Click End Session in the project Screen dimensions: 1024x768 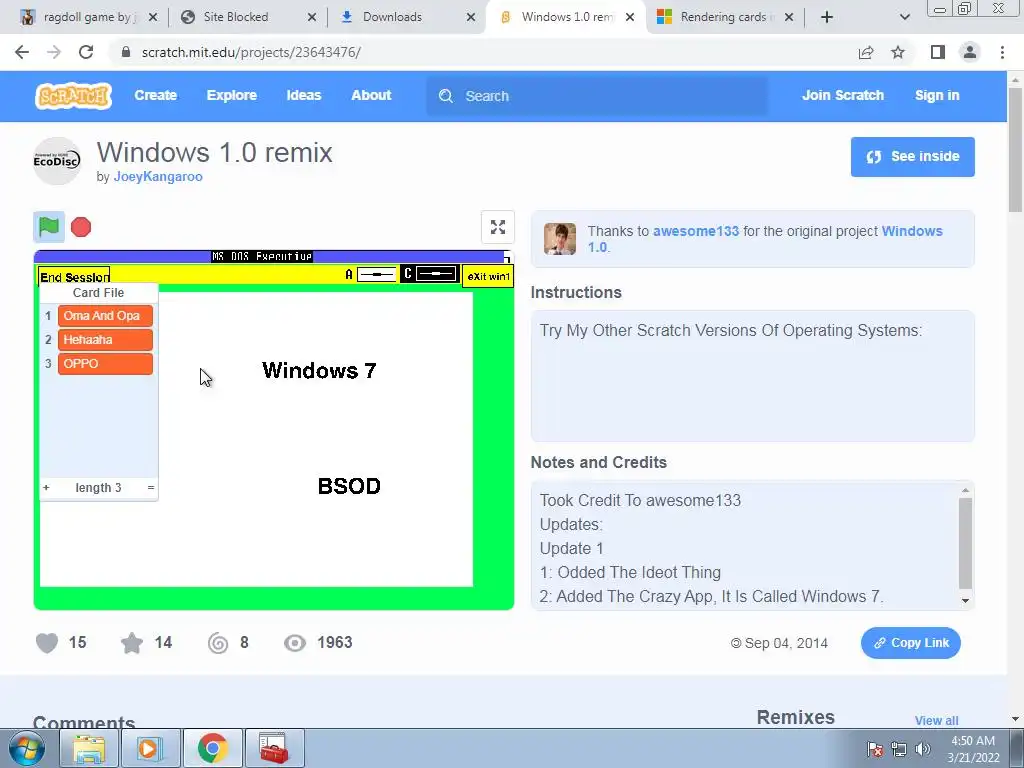(x=74, y=277)
